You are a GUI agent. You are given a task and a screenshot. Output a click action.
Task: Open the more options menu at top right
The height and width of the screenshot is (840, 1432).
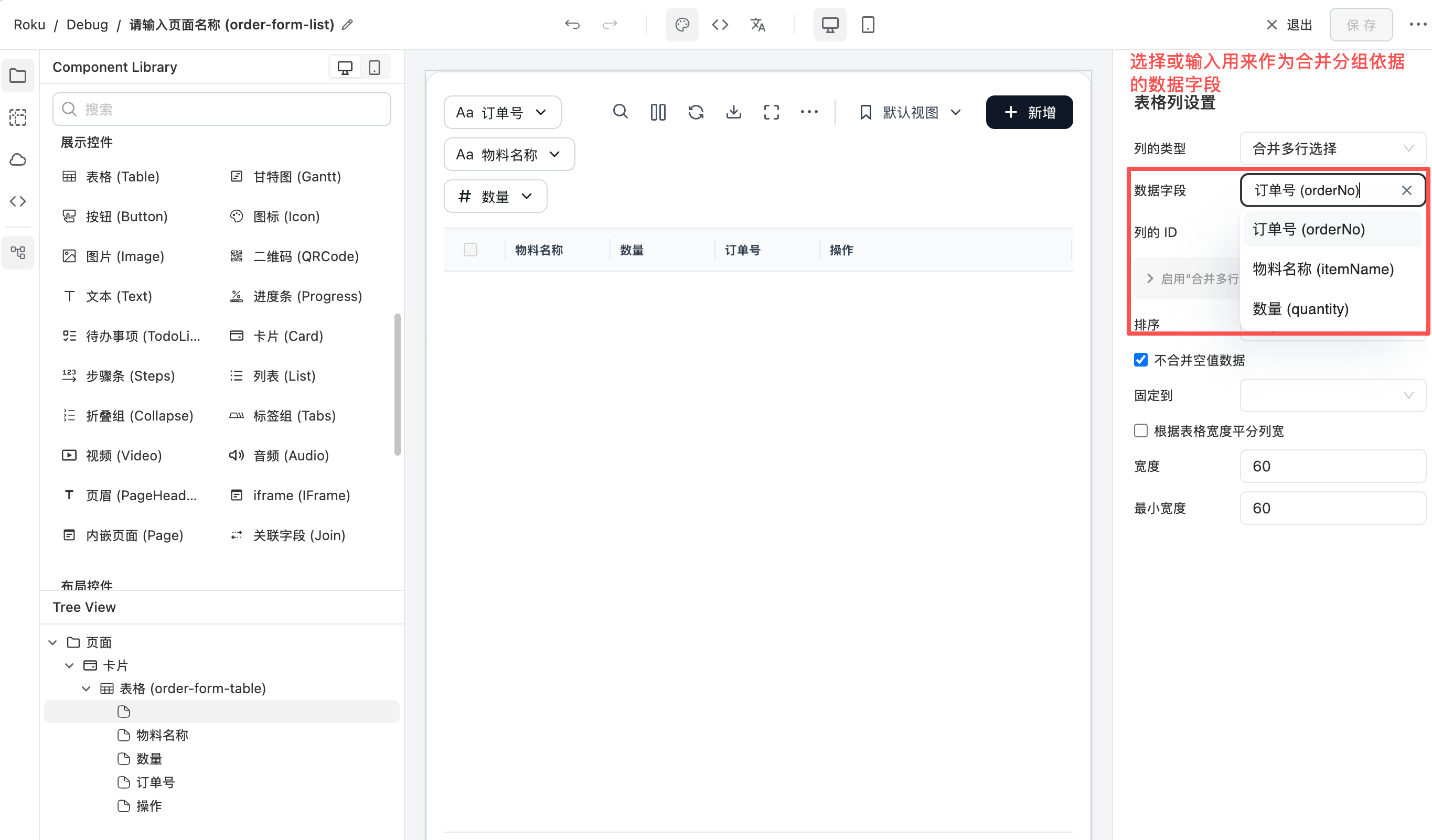coord(1418,25)
